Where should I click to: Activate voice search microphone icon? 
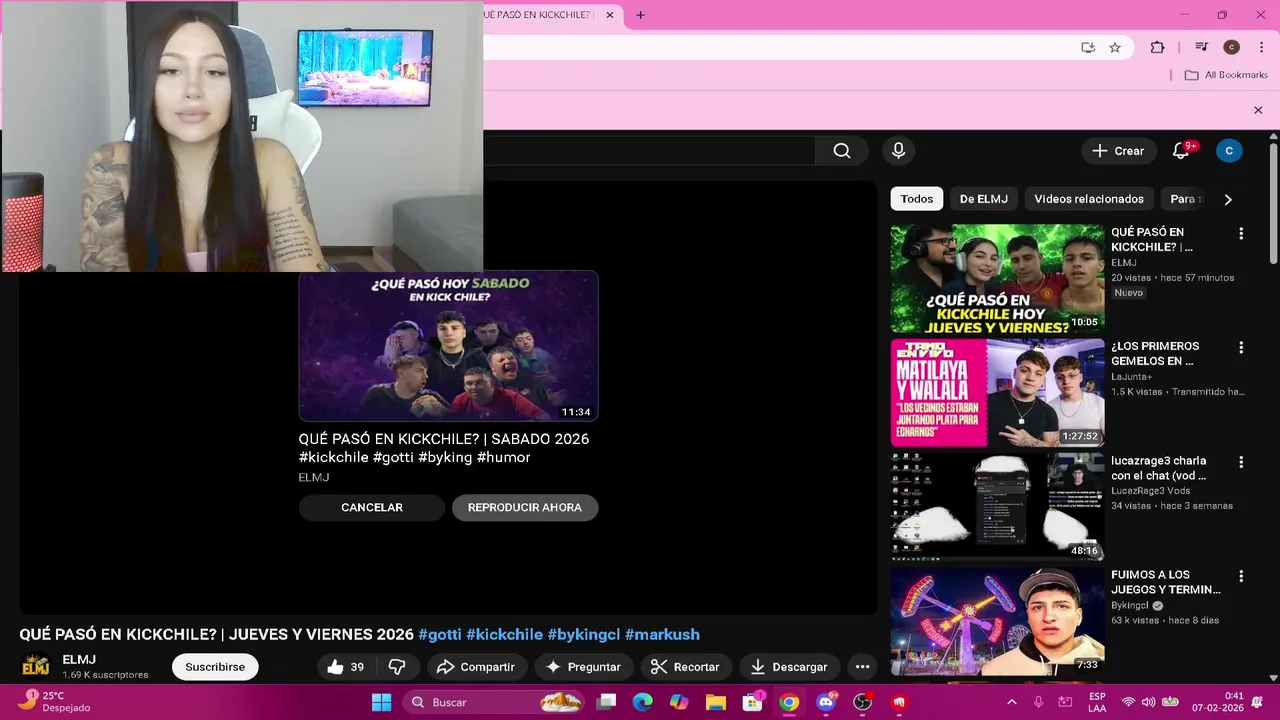(898, 151)
